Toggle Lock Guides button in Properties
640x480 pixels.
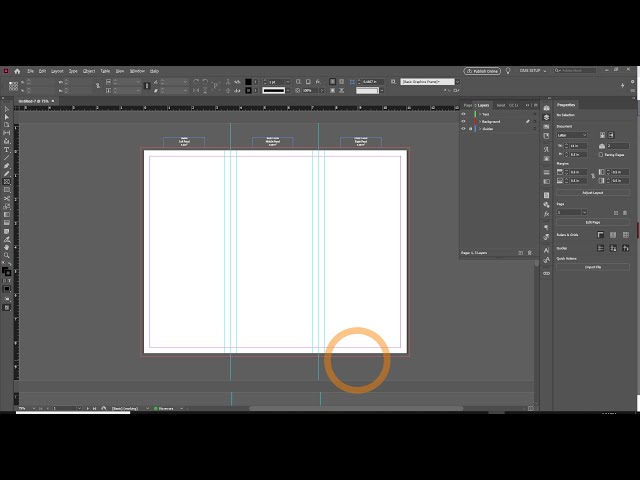coord(613,248)
